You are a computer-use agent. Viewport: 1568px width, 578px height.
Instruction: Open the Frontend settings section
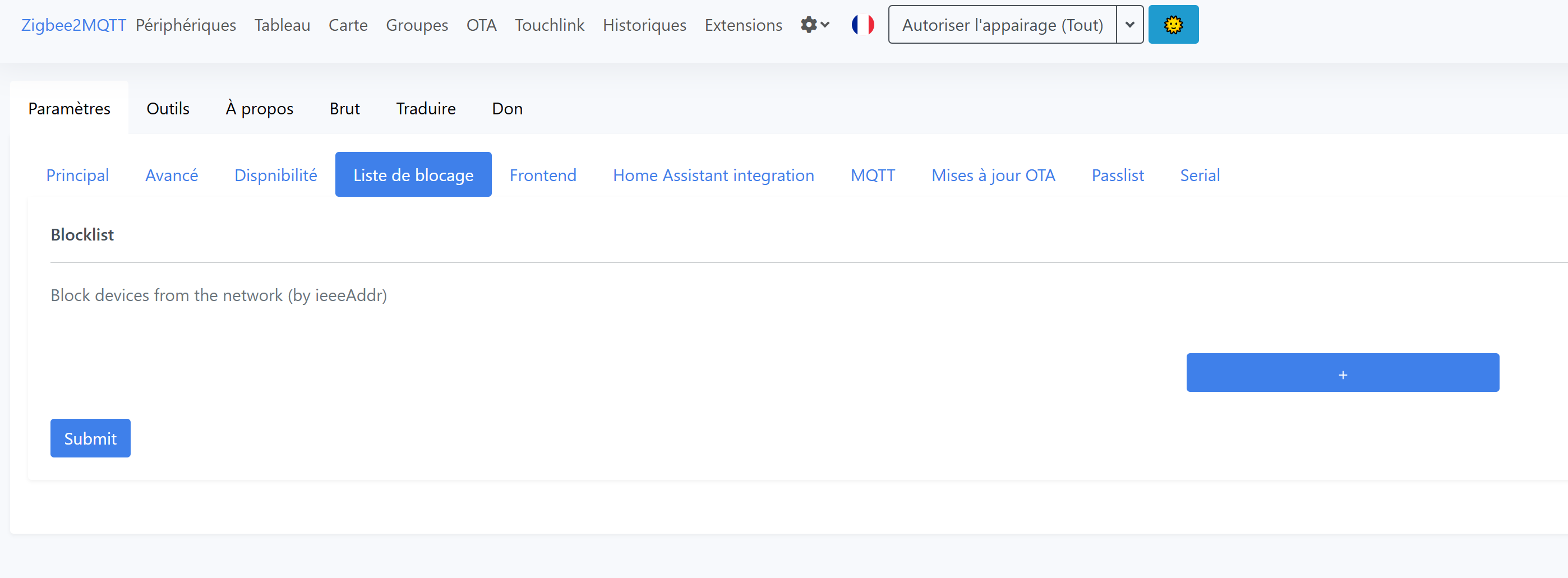(543, 174)
